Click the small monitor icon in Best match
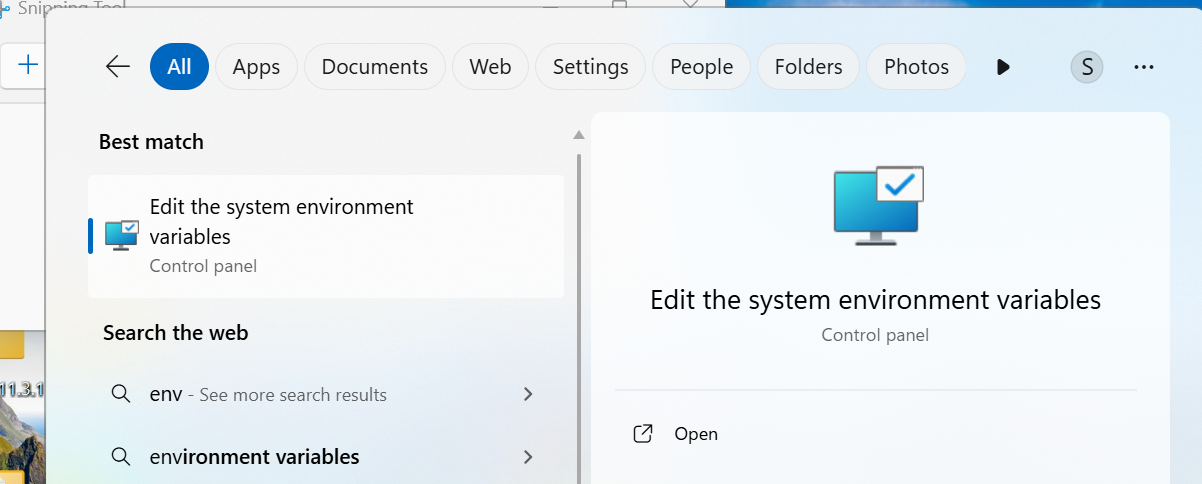The image size is (1202, 484). tap(121, 236)
